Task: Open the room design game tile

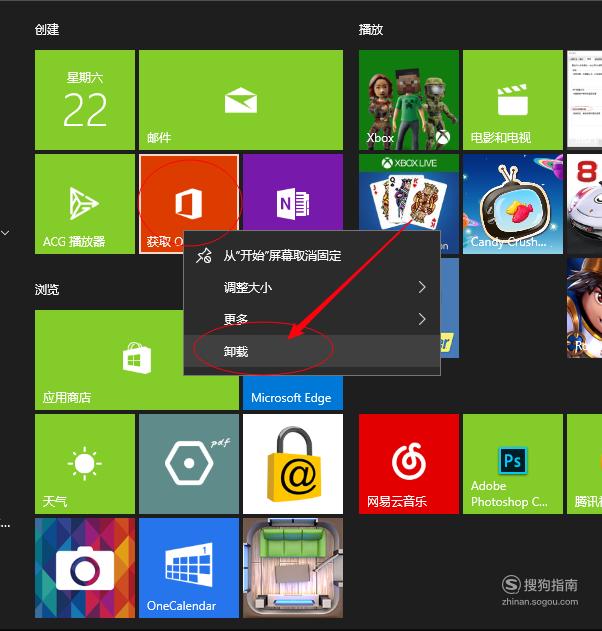Action: coord(293,568)
